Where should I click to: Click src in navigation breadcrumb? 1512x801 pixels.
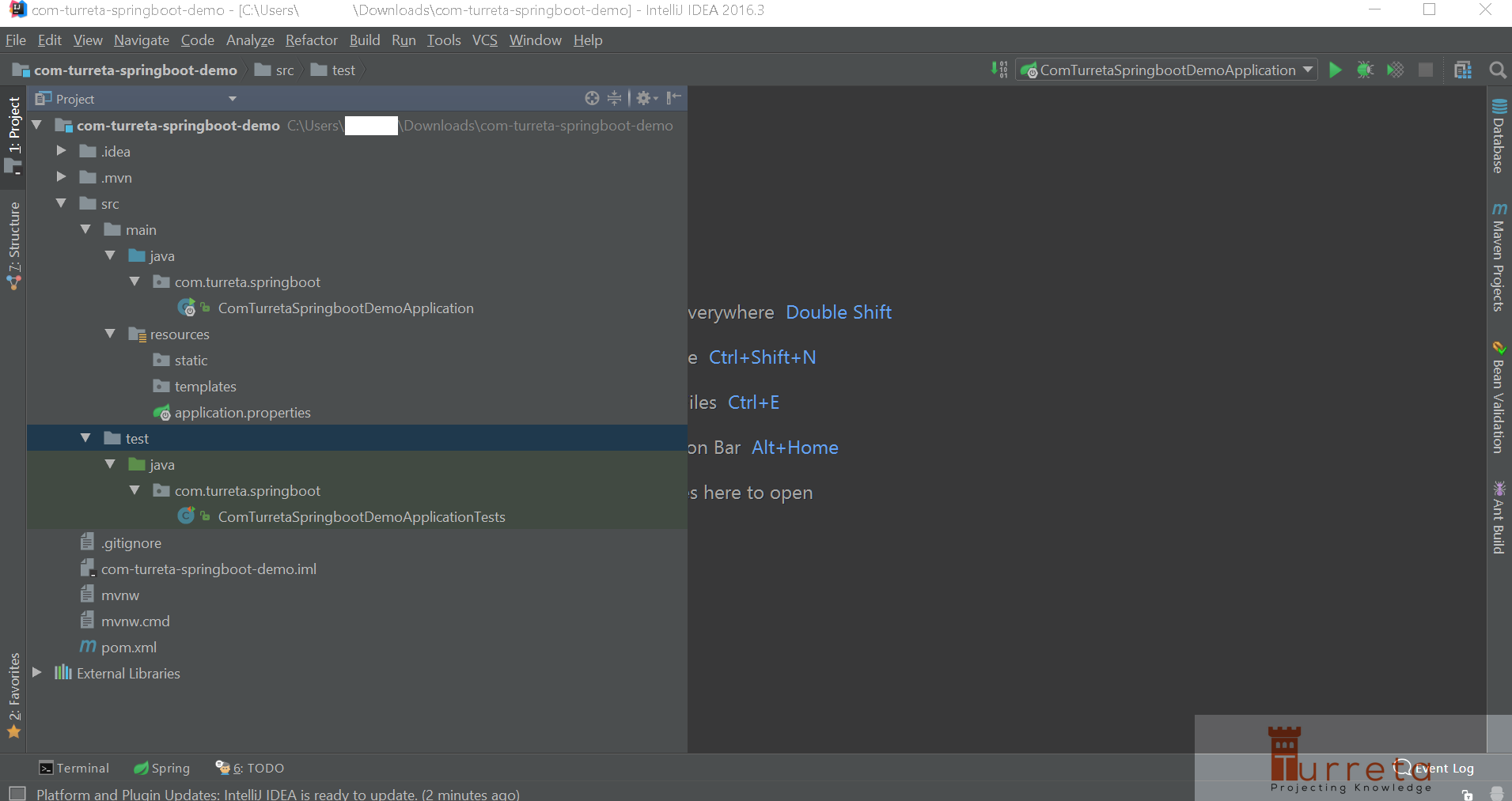tap(275, 70)
